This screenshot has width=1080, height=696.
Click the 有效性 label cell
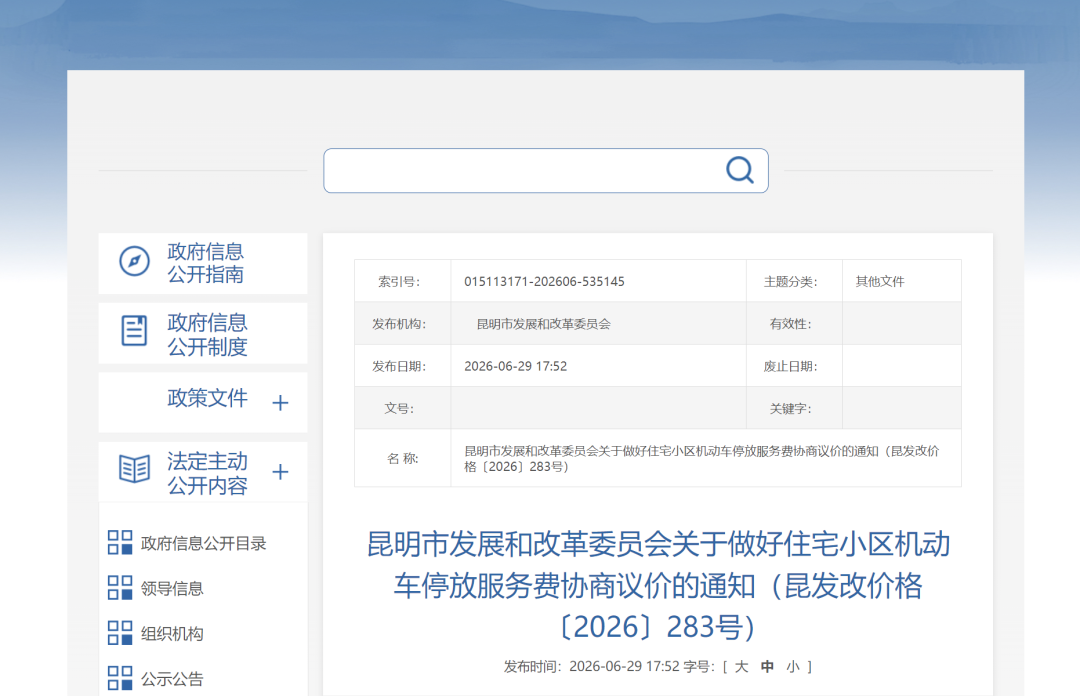[x=794, y=324]
